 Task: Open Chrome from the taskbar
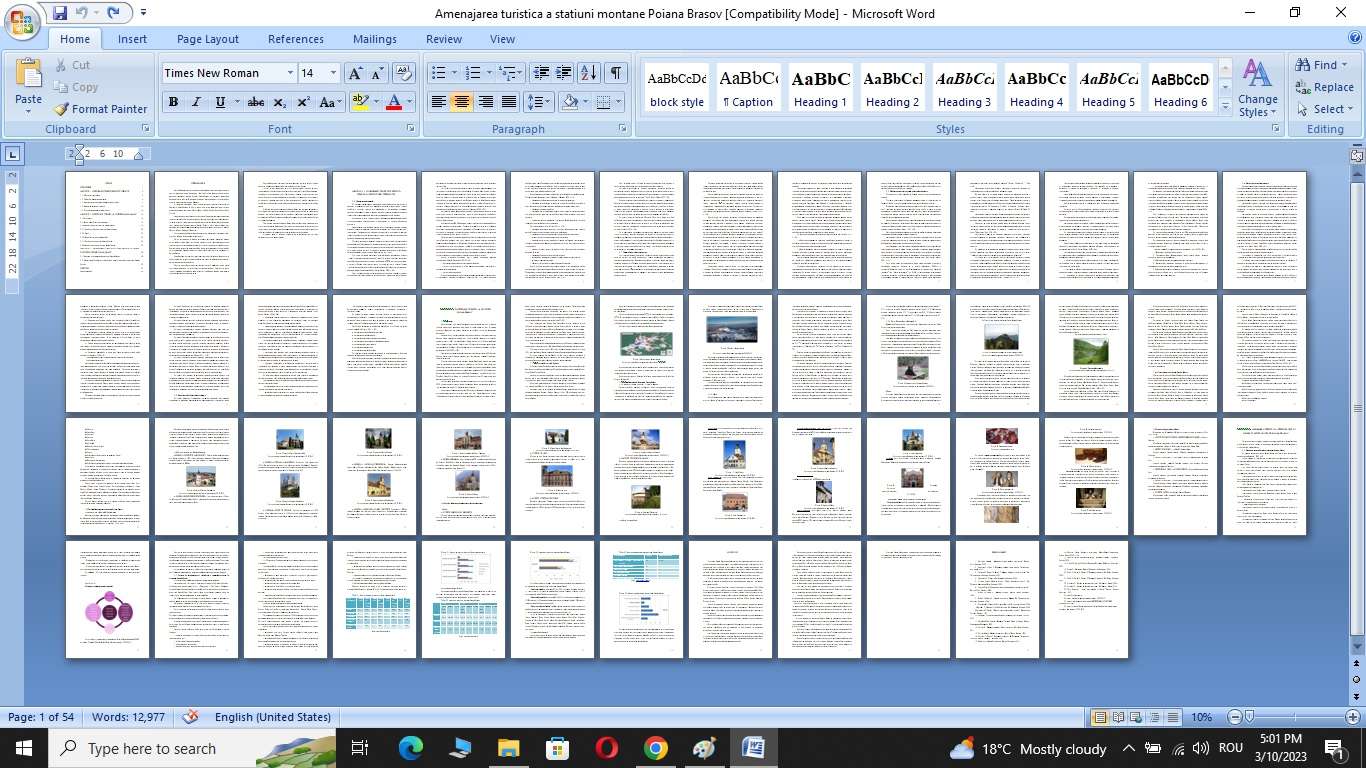click(x=655, y=748)
